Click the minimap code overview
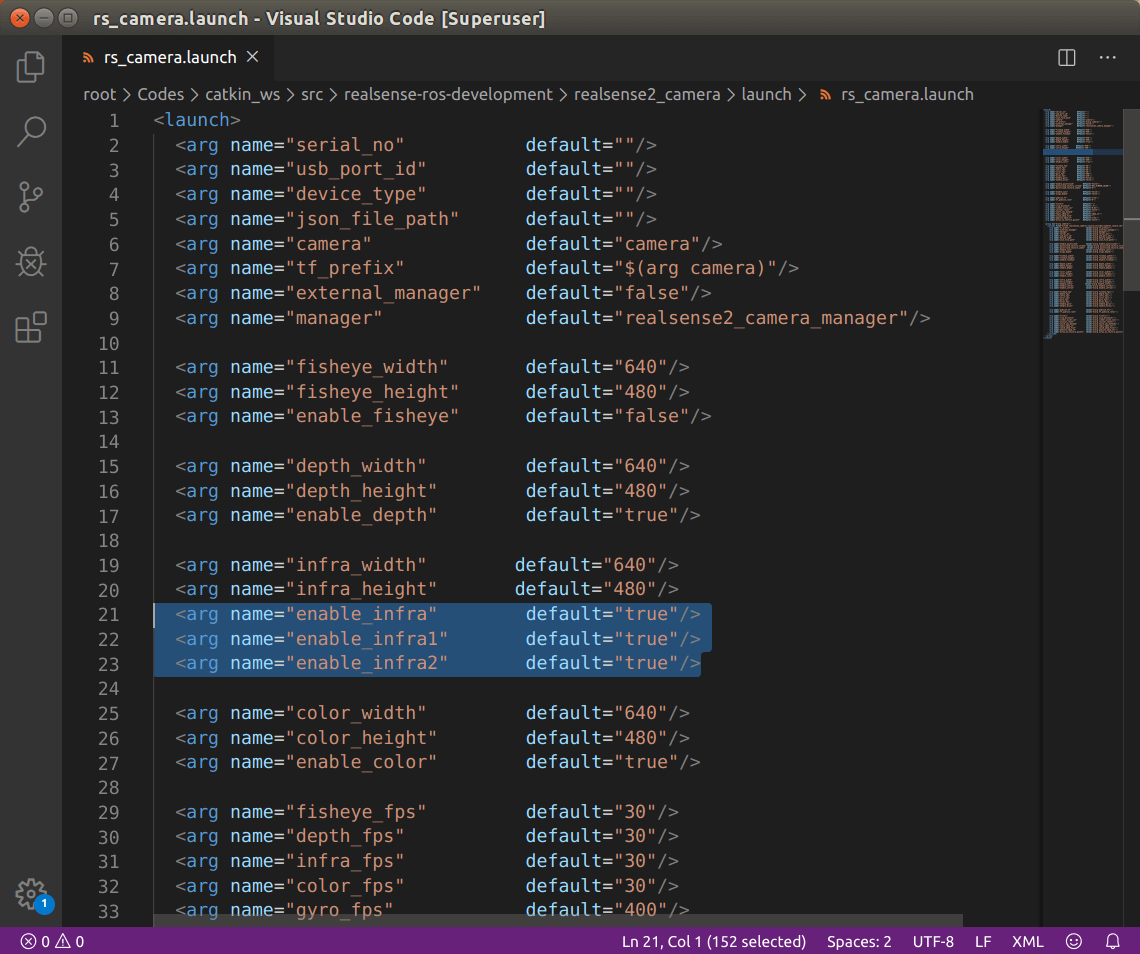Viewport: 1140px width, 954px height. [x=1083, y=224]
